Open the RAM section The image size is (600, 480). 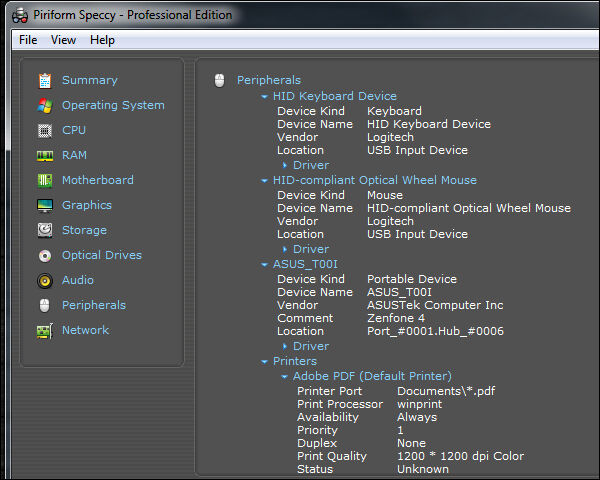(x=75, y=155)
